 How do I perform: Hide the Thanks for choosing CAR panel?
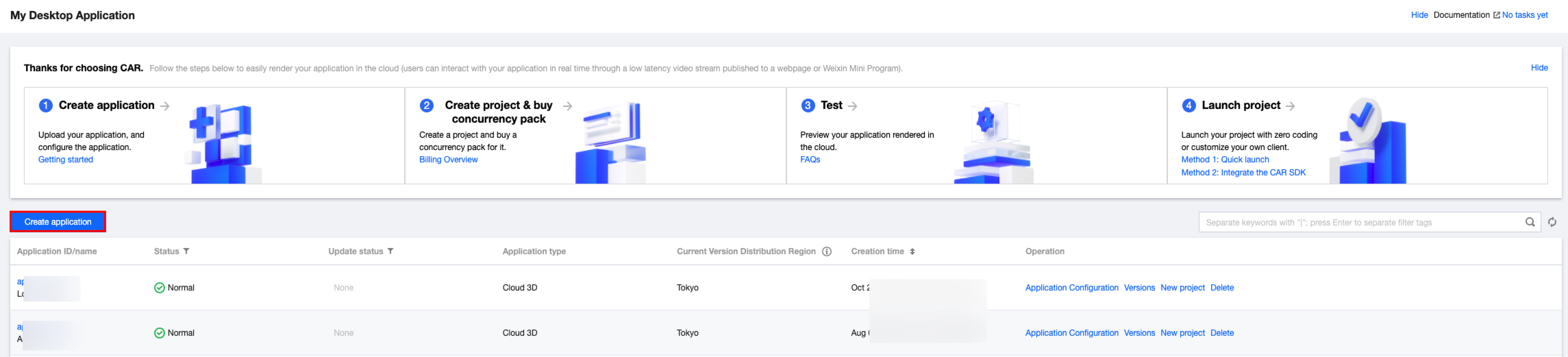pos(1539,68)
